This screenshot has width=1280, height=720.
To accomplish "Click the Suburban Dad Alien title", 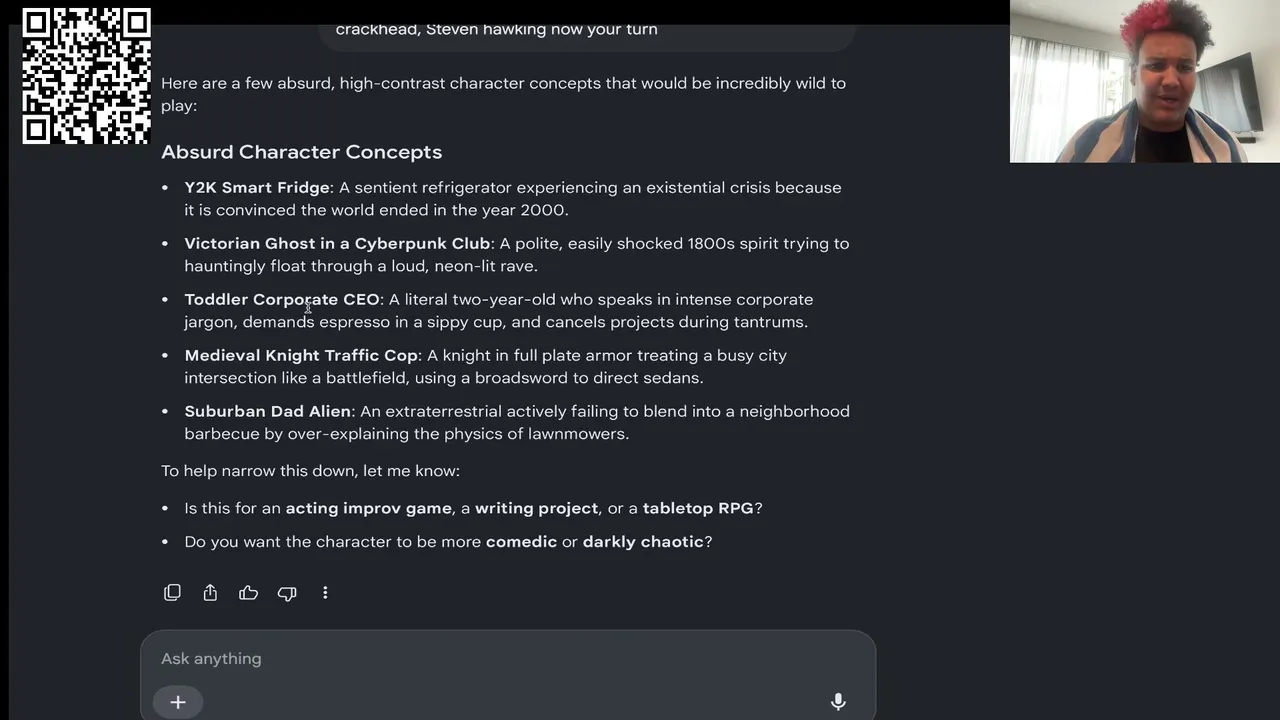I will (267, 412).
